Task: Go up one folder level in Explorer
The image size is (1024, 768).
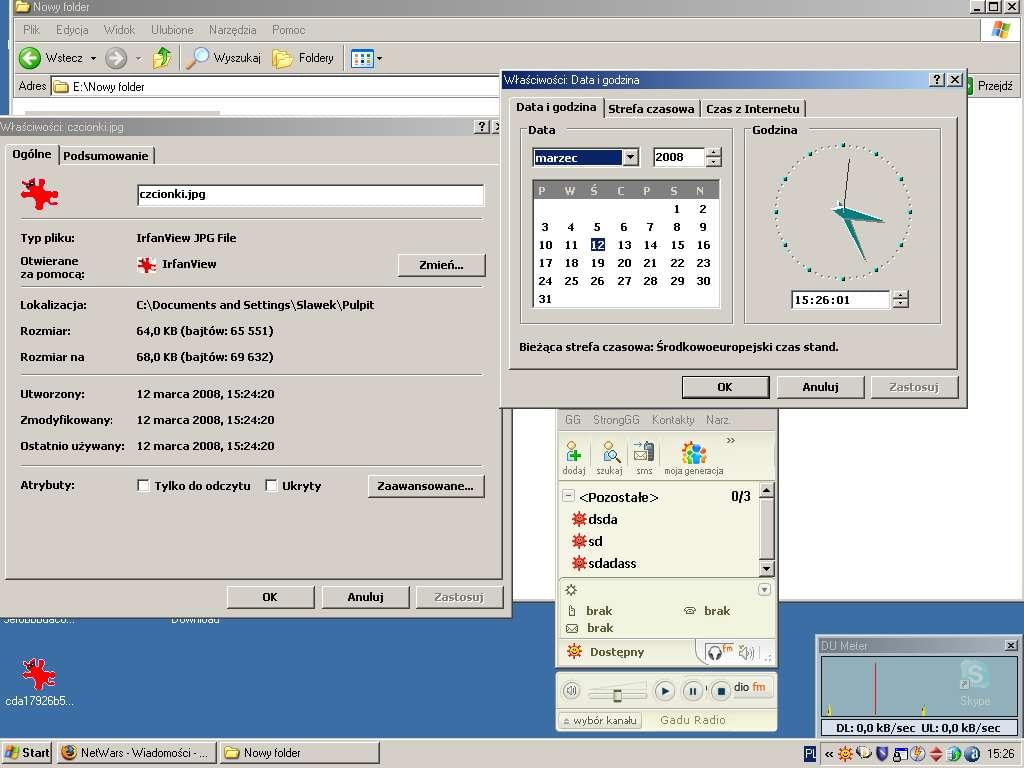Action: click(161, 58)
